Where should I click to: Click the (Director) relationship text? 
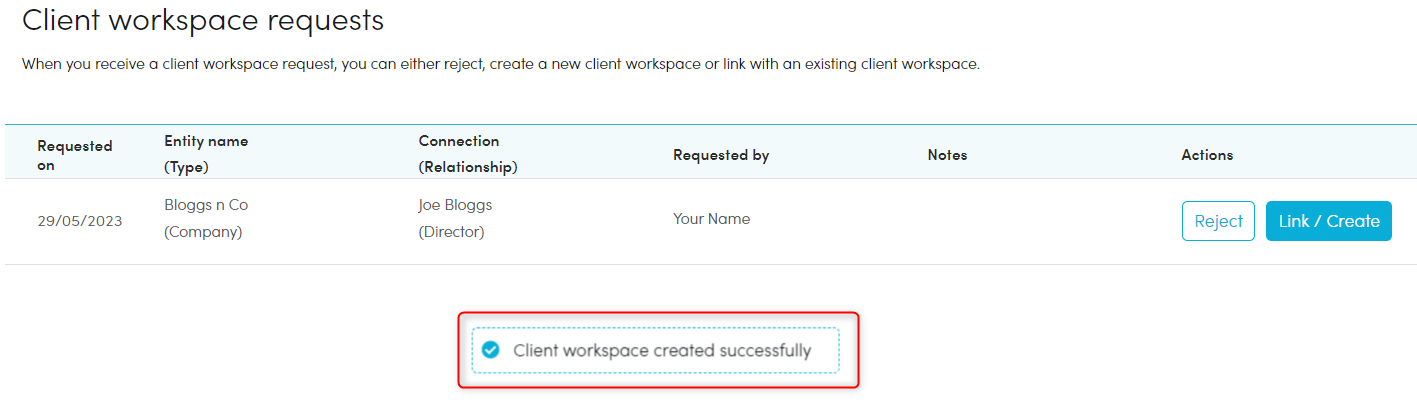coord(451,232)
